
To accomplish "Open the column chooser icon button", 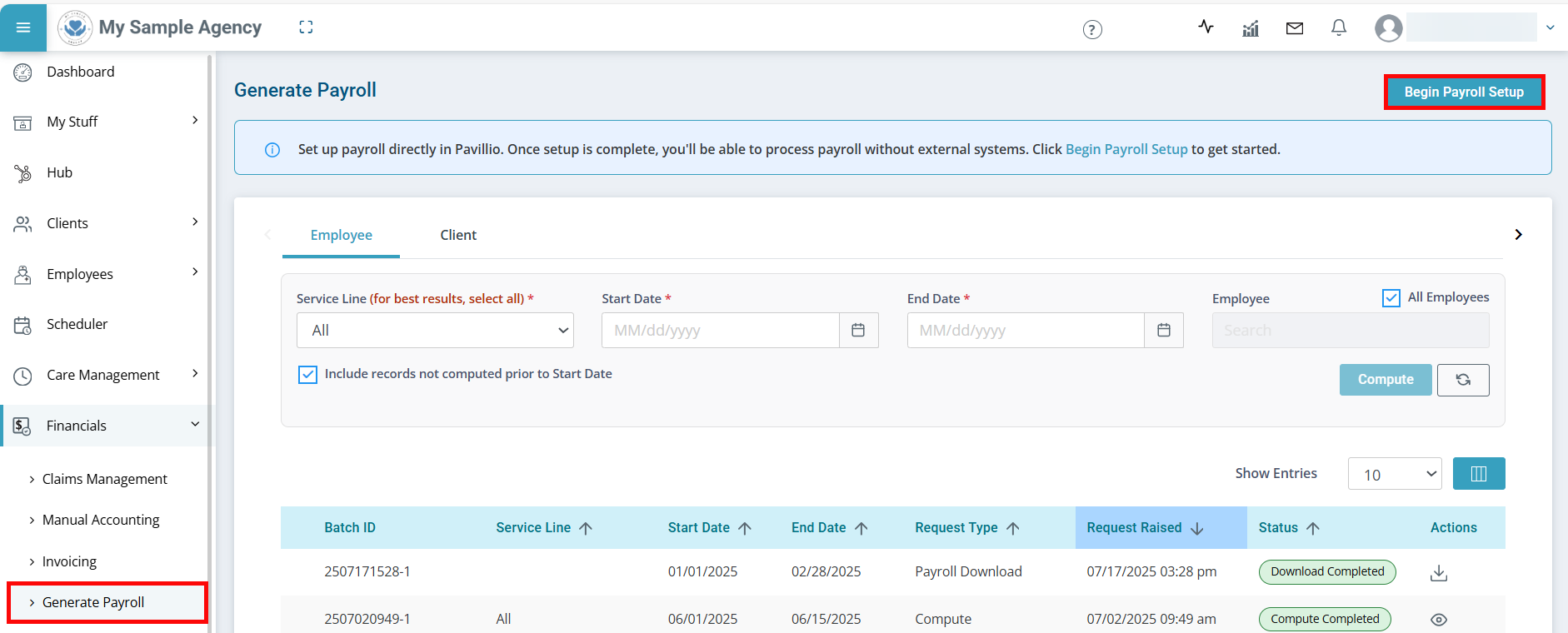I will [1478, 474].
